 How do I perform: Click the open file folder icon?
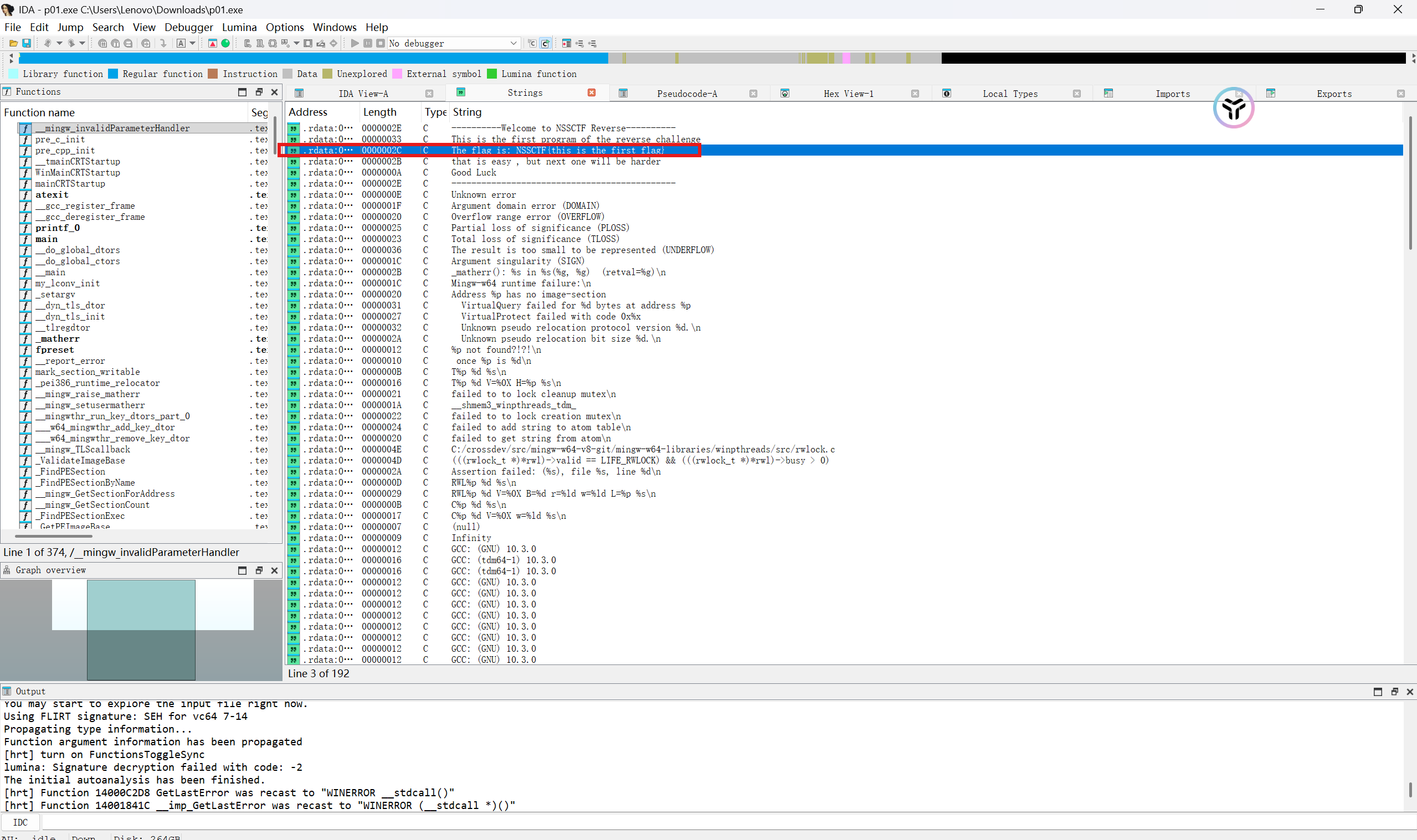[13, 43]
